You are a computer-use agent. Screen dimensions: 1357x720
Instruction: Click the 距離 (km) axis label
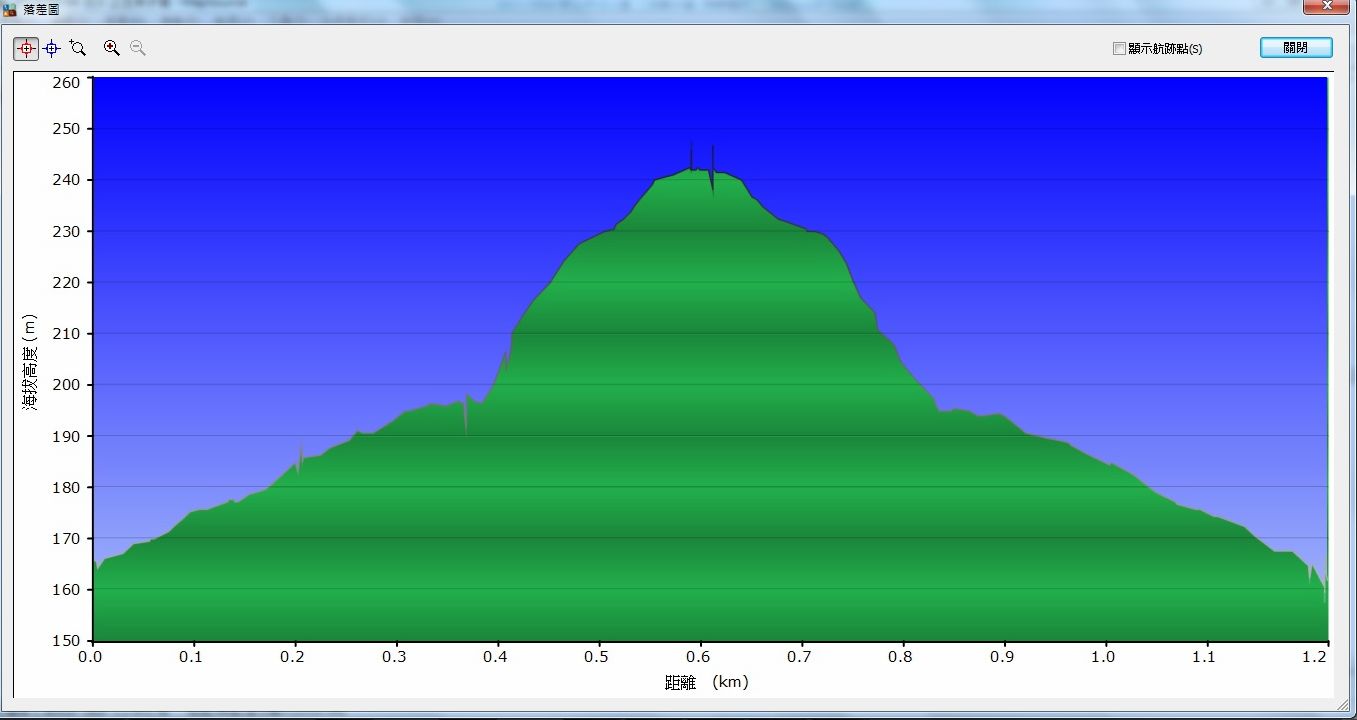[706, 682]
